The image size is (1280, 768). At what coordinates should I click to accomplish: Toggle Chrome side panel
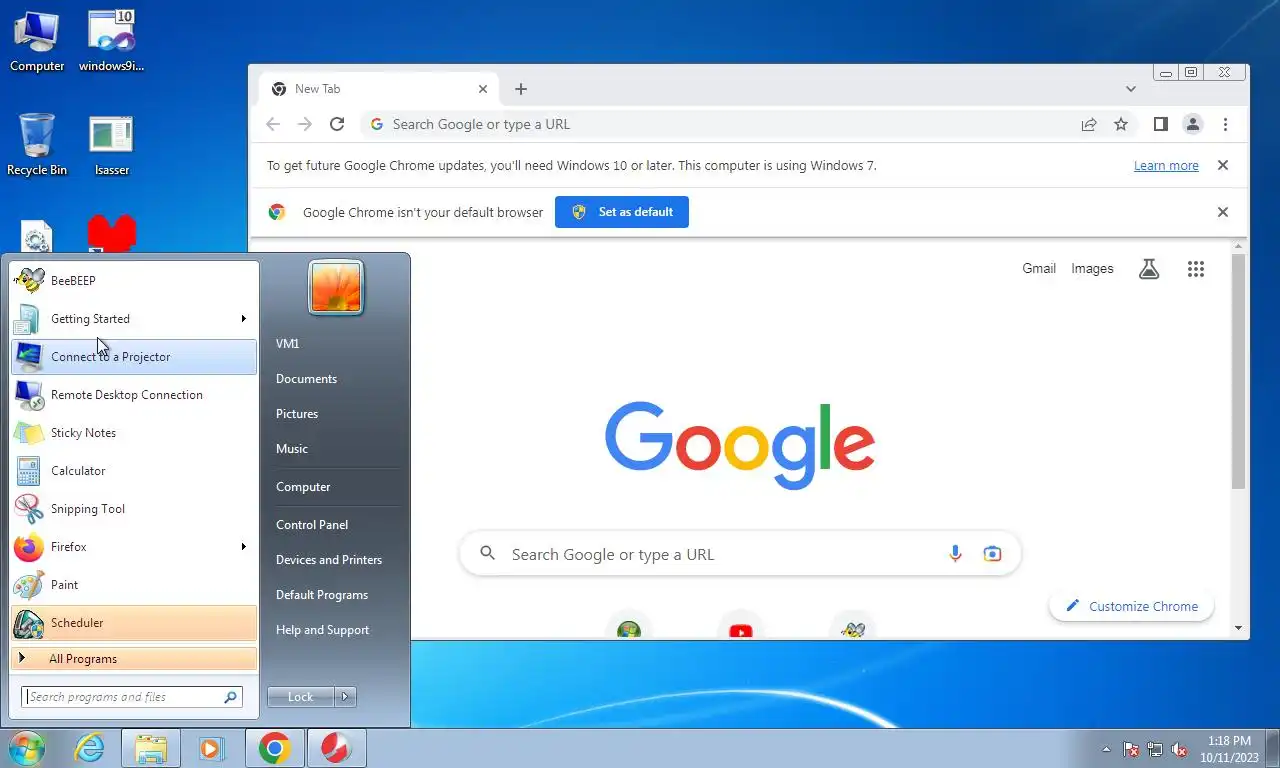[1160, 124]
